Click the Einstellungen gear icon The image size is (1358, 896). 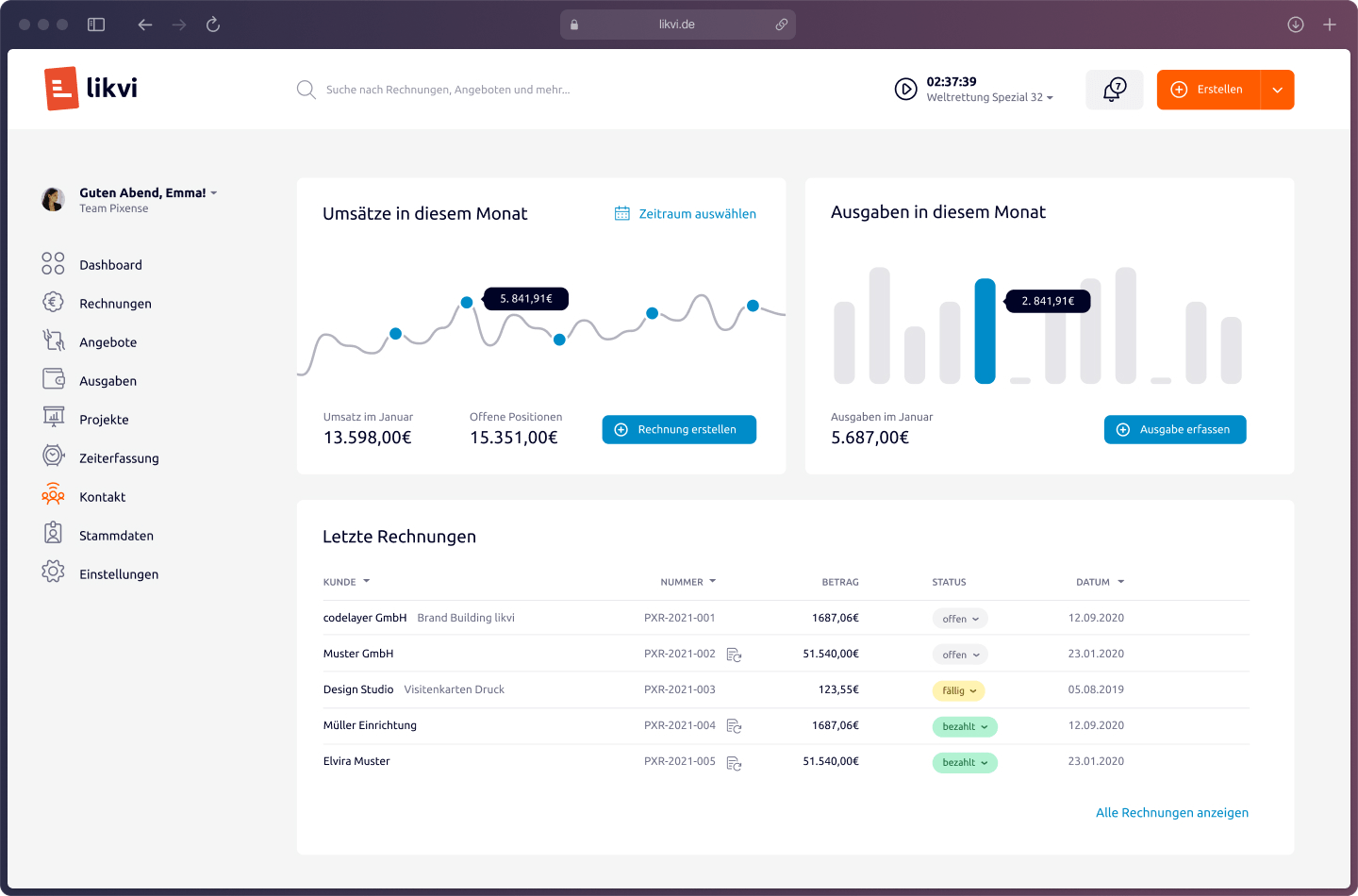[x=53, y=572]
